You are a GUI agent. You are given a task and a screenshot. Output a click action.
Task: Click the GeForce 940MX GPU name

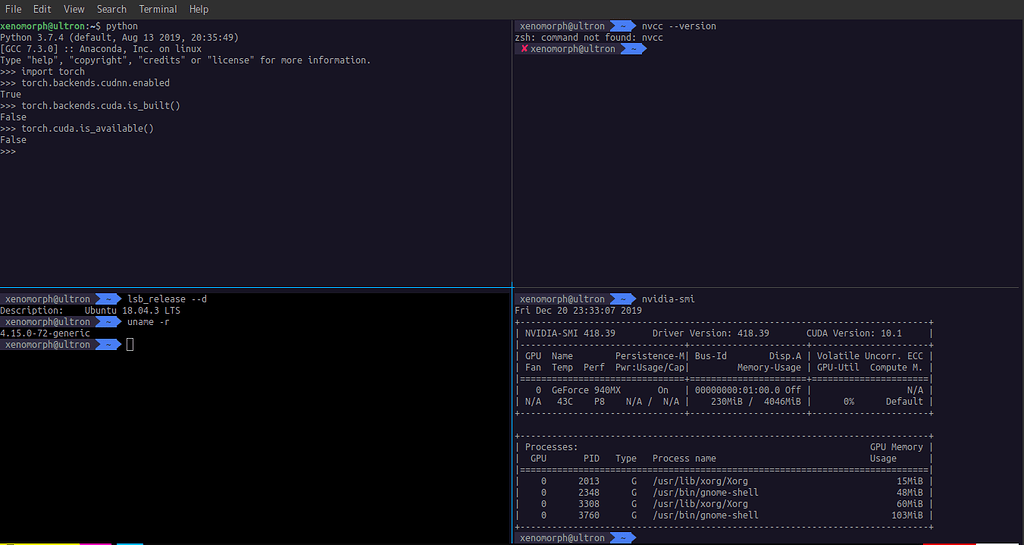pos(585,390)
